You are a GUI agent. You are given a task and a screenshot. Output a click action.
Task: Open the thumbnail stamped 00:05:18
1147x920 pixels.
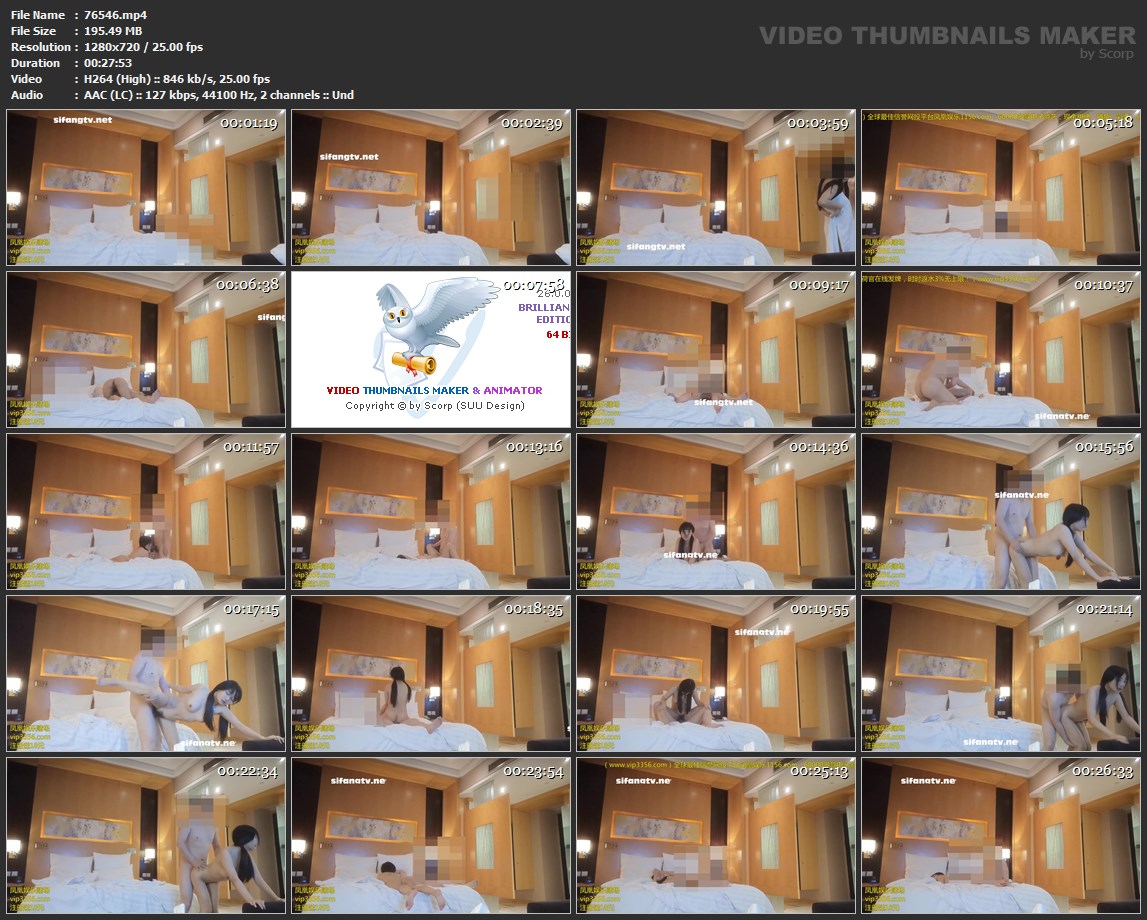[1001, 187]
